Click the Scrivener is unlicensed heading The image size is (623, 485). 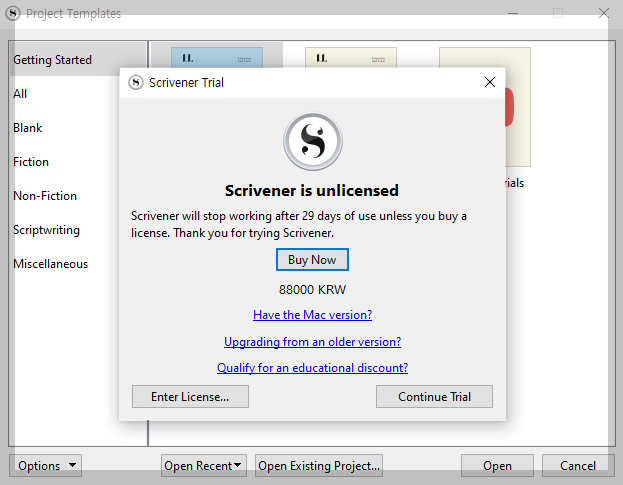click(312, 191)
